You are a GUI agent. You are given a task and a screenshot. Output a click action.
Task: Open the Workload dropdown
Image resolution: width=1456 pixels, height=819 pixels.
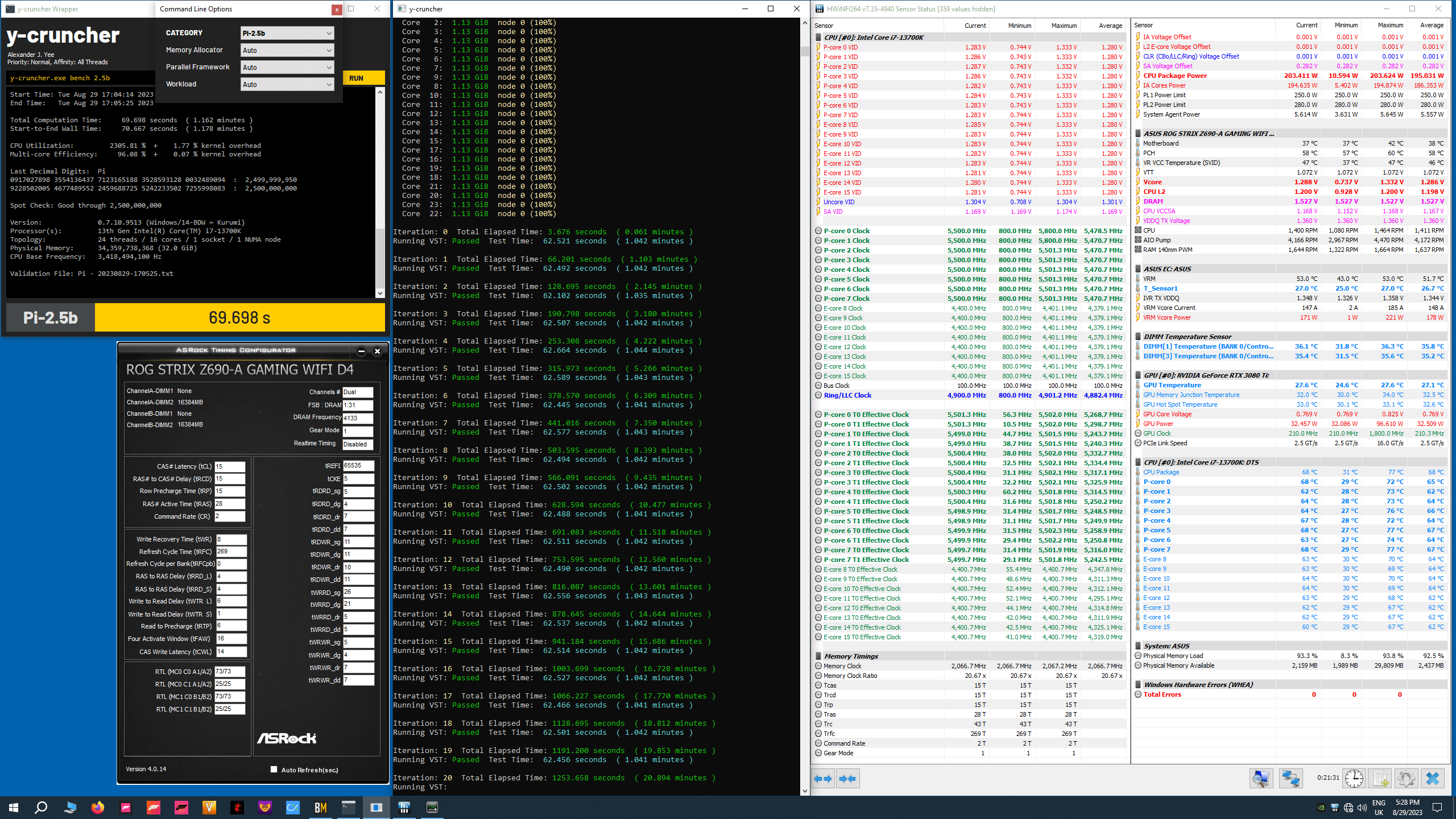[x=287, y=84]
